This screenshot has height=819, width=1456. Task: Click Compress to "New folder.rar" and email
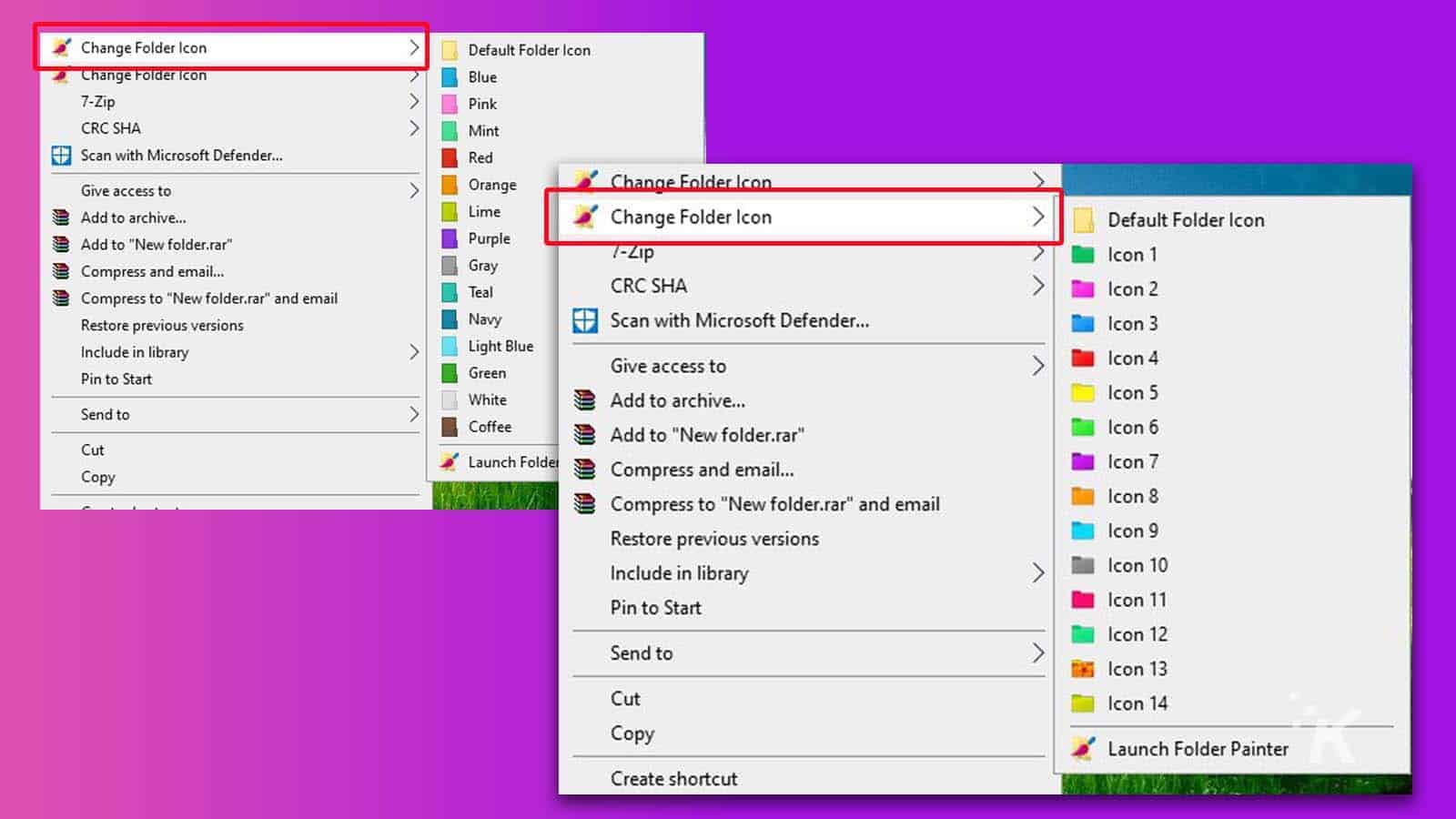coord(775,504)
